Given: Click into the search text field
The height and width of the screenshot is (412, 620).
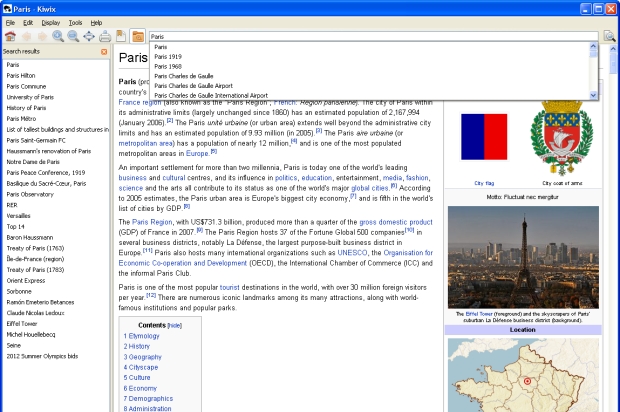Looking at the screenshot, I should coord(370,36).
